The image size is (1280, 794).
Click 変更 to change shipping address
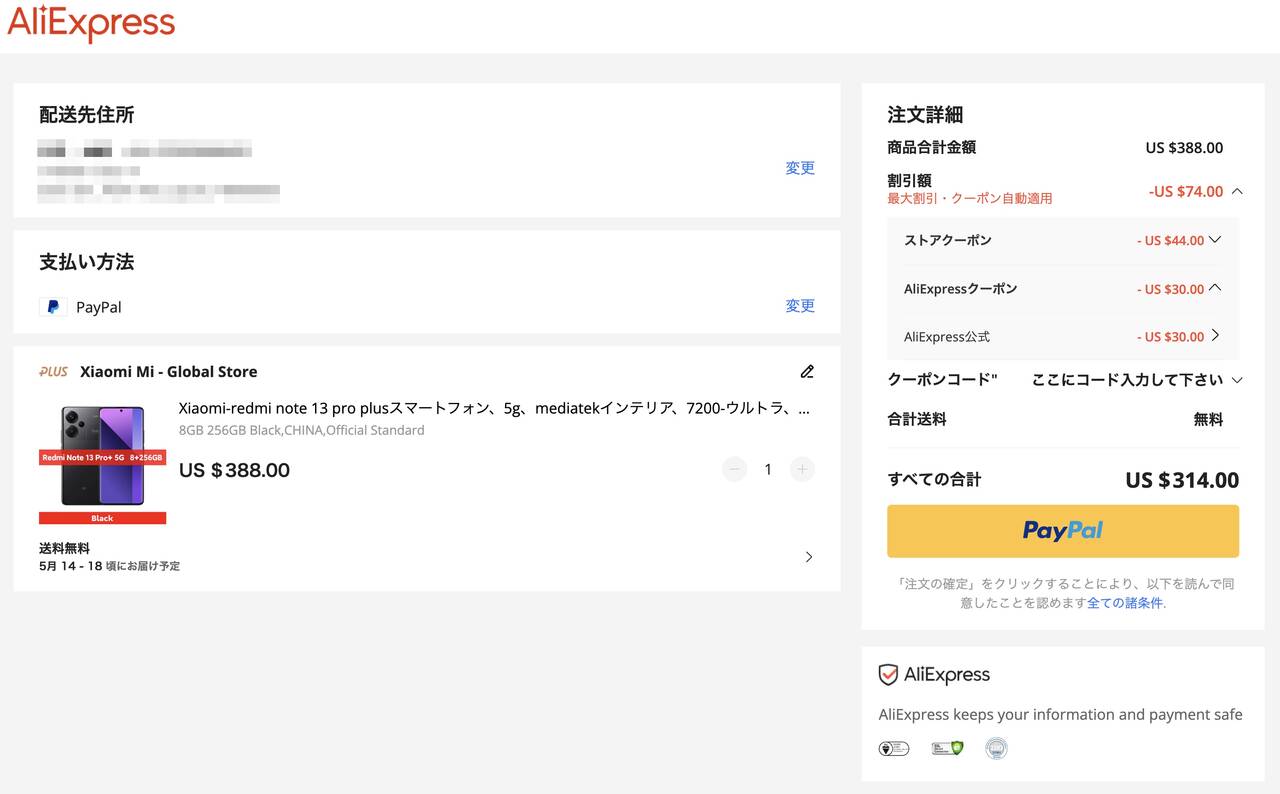click(800, 168)
